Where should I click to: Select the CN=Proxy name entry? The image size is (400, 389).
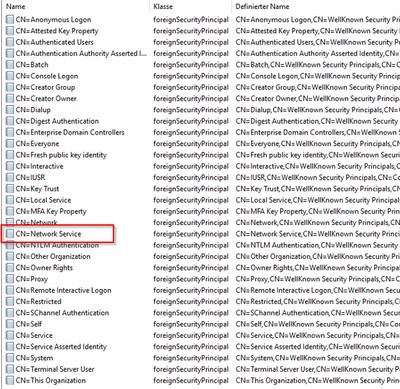[32, 279]
